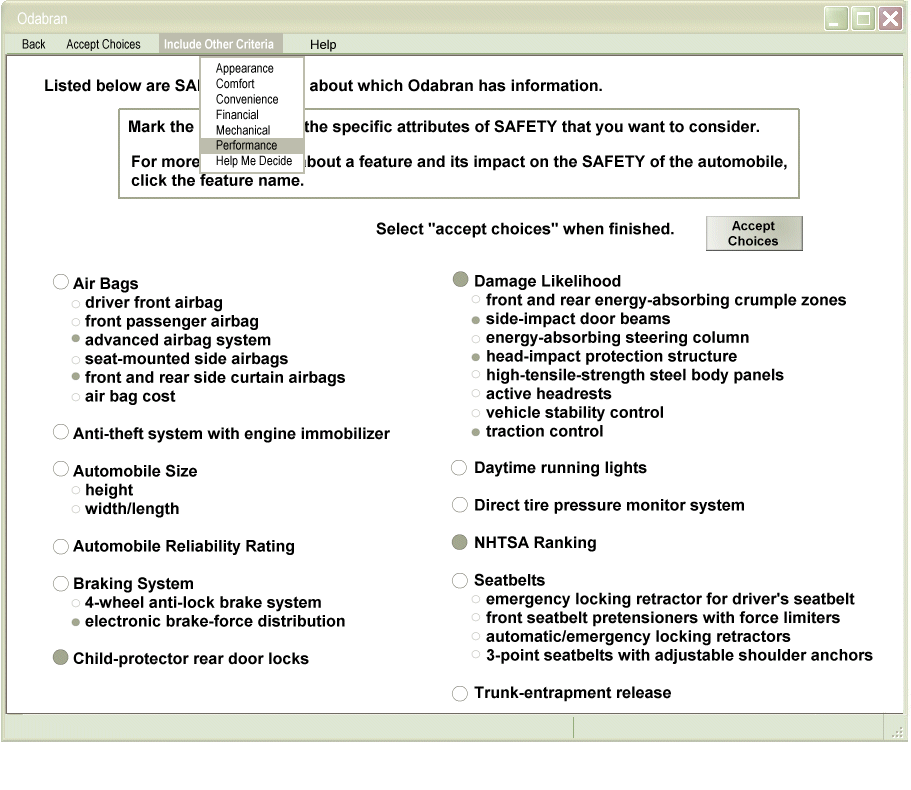Mark 3-point seatbelts with adjustable shoulder anchors
The height and width of the screenshot is (790, 911).
pos(476,655)
